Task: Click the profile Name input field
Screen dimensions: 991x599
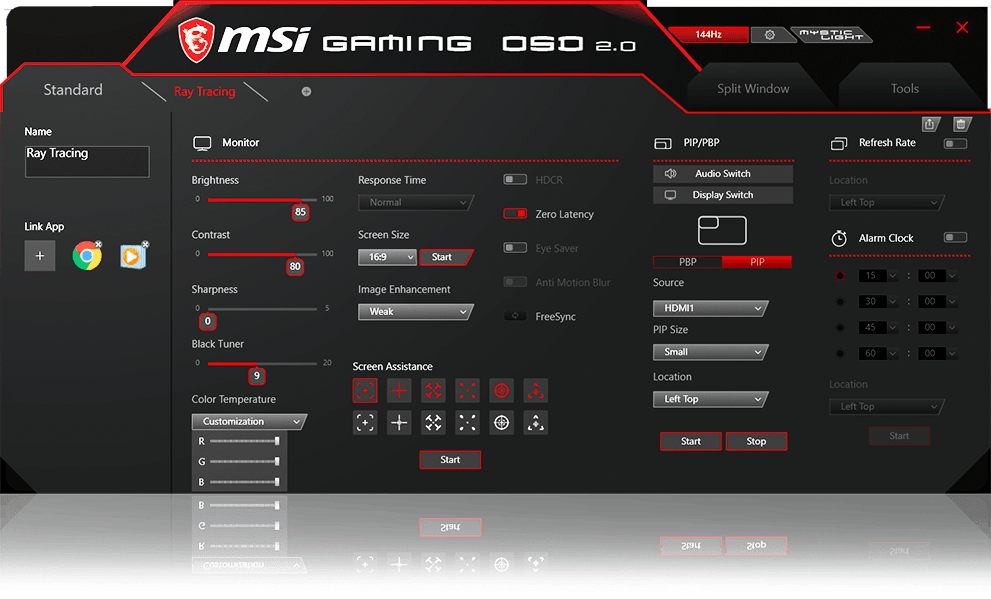Action: [87, 162]
